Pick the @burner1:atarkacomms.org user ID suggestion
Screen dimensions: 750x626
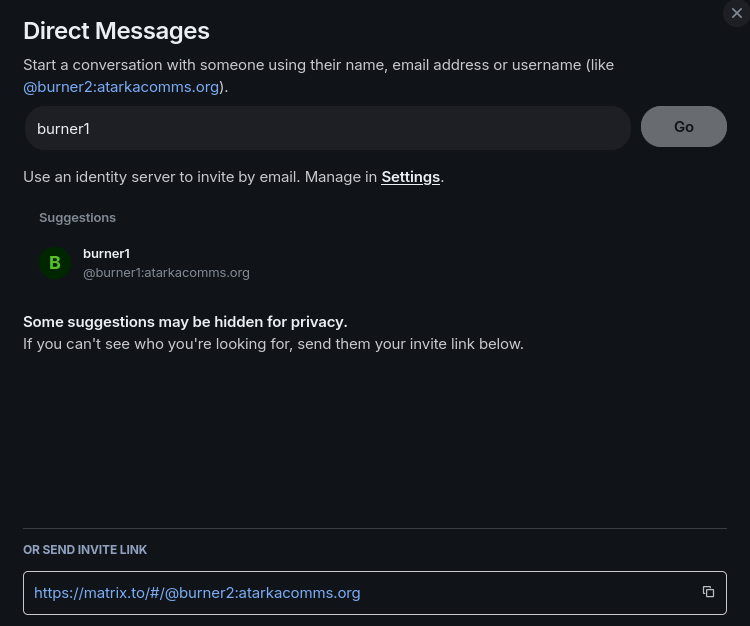[166, 272]
